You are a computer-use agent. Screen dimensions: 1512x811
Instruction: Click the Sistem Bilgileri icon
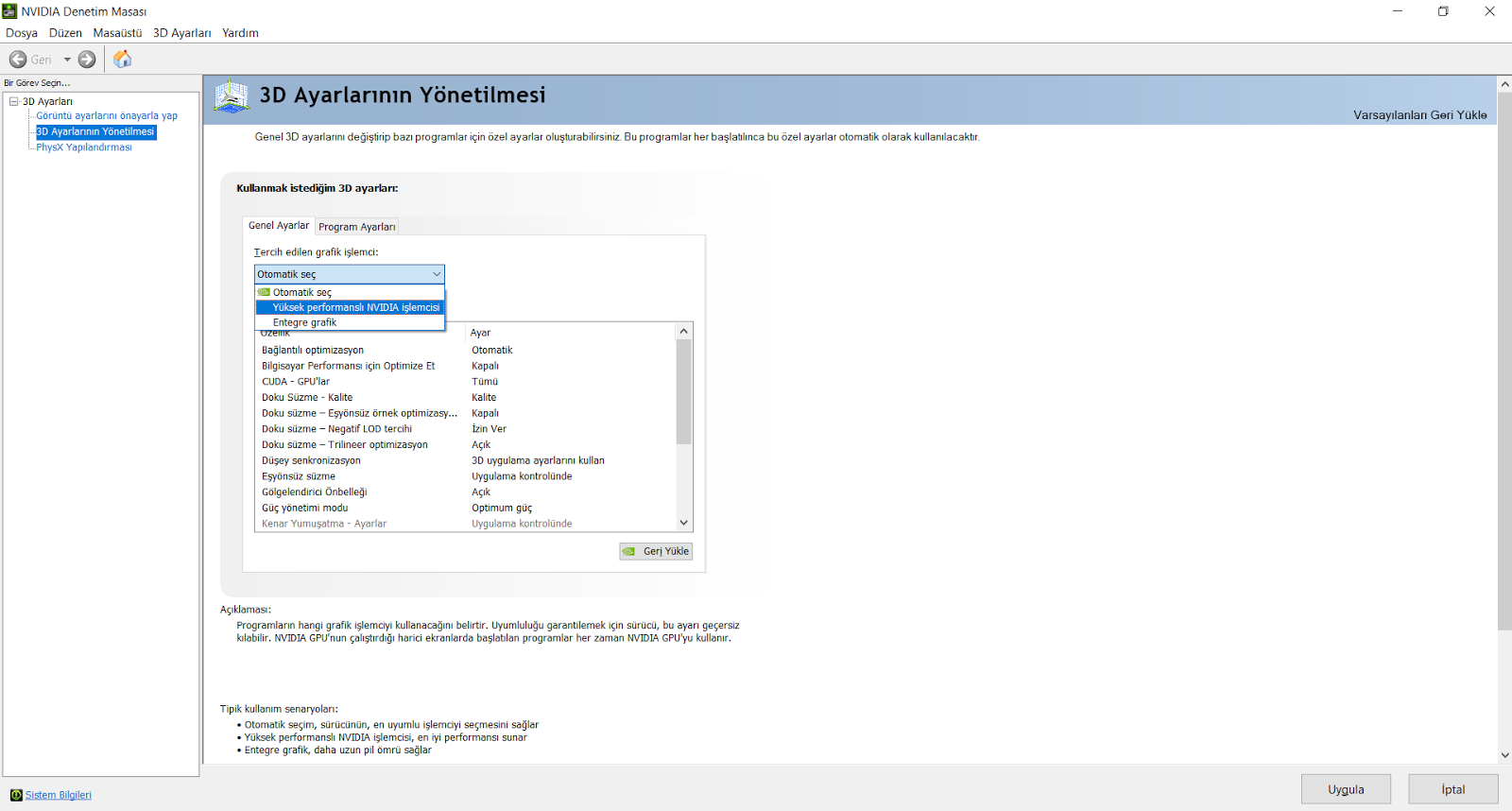click(x=16, y=795)
